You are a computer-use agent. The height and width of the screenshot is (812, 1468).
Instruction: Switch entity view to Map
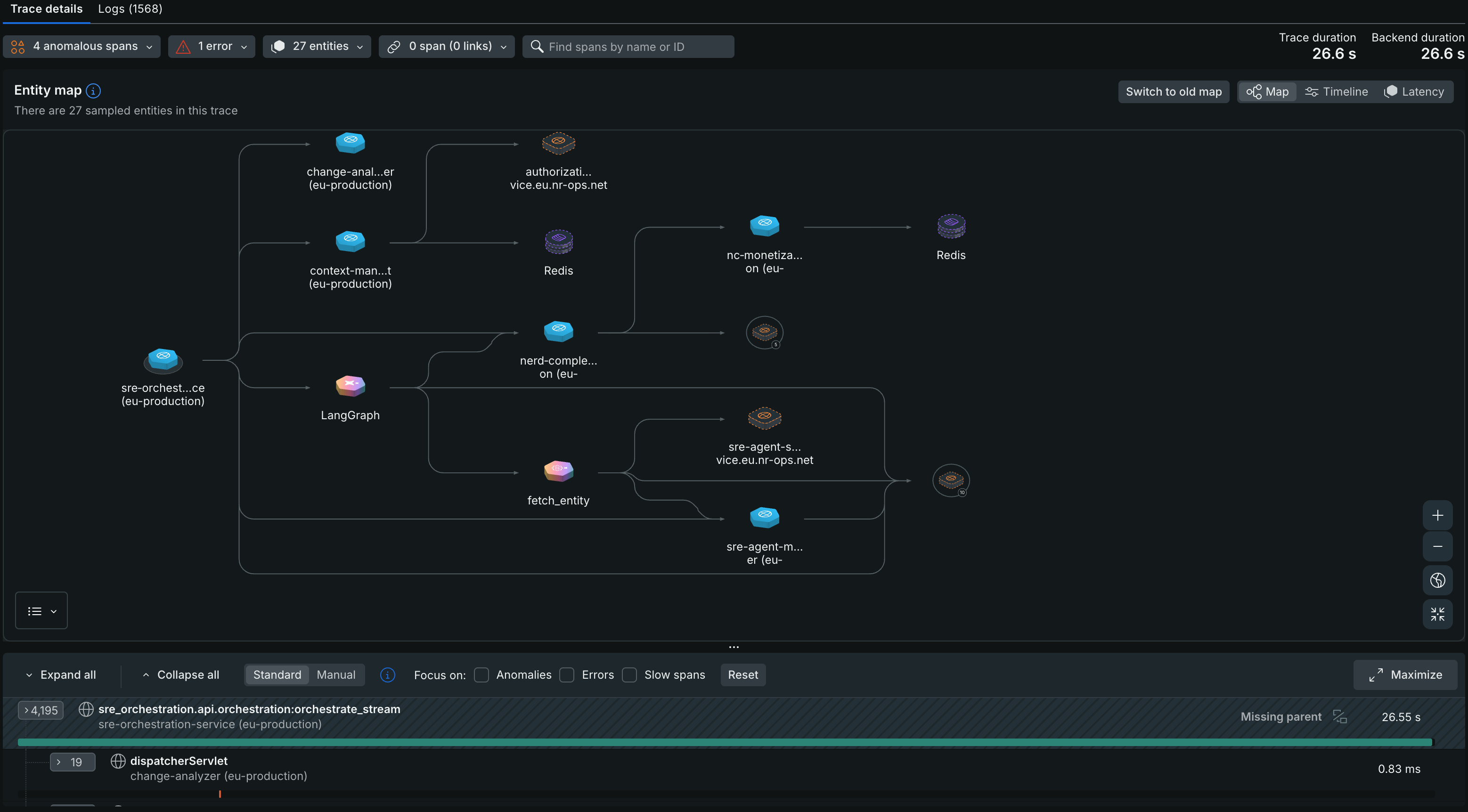1267,92
